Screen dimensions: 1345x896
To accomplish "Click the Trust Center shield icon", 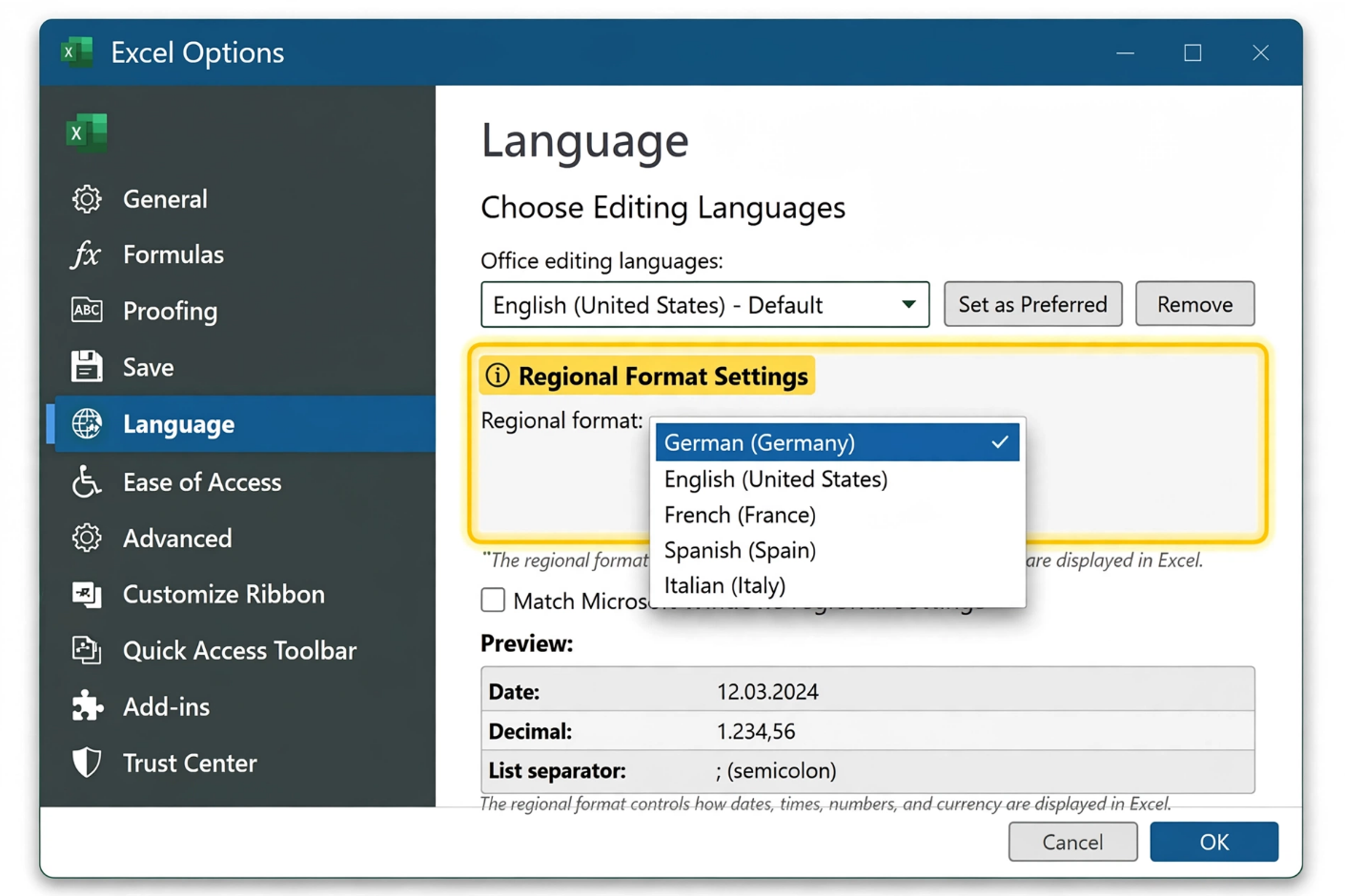I will pos(87,763).
